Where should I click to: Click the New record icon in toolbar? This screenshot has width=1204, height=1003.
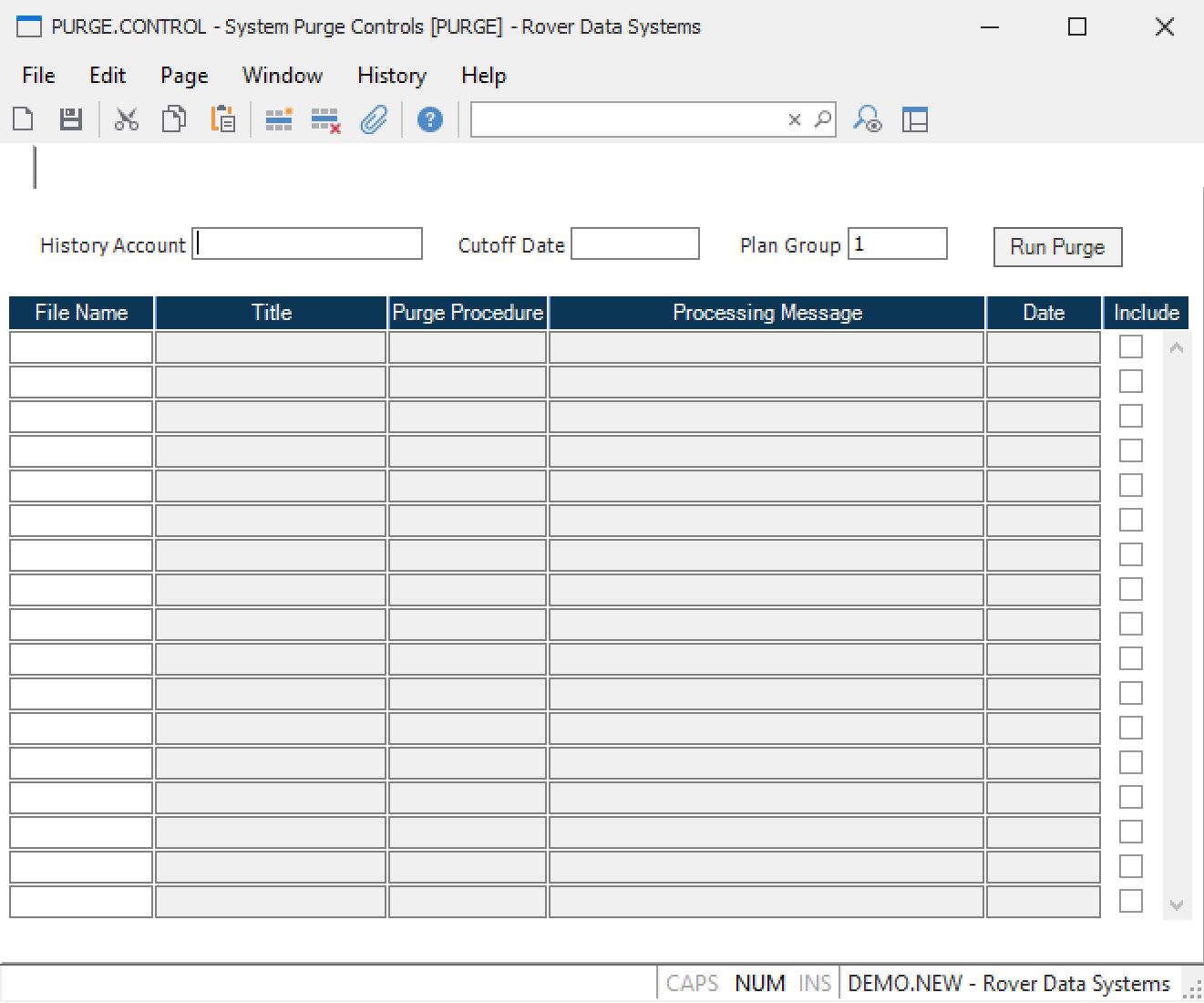(24, 119)
